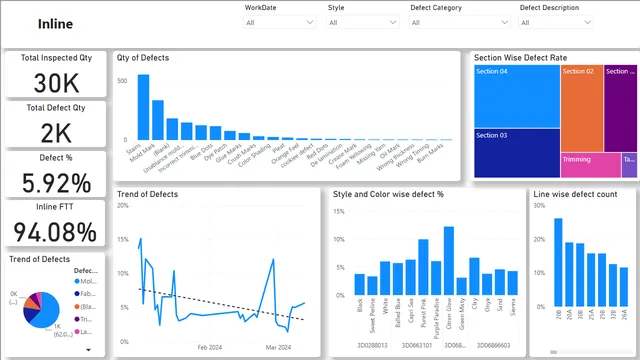640x360 pixels.
Task: Open the Style filter dropdown
Action: click(362, 22)
